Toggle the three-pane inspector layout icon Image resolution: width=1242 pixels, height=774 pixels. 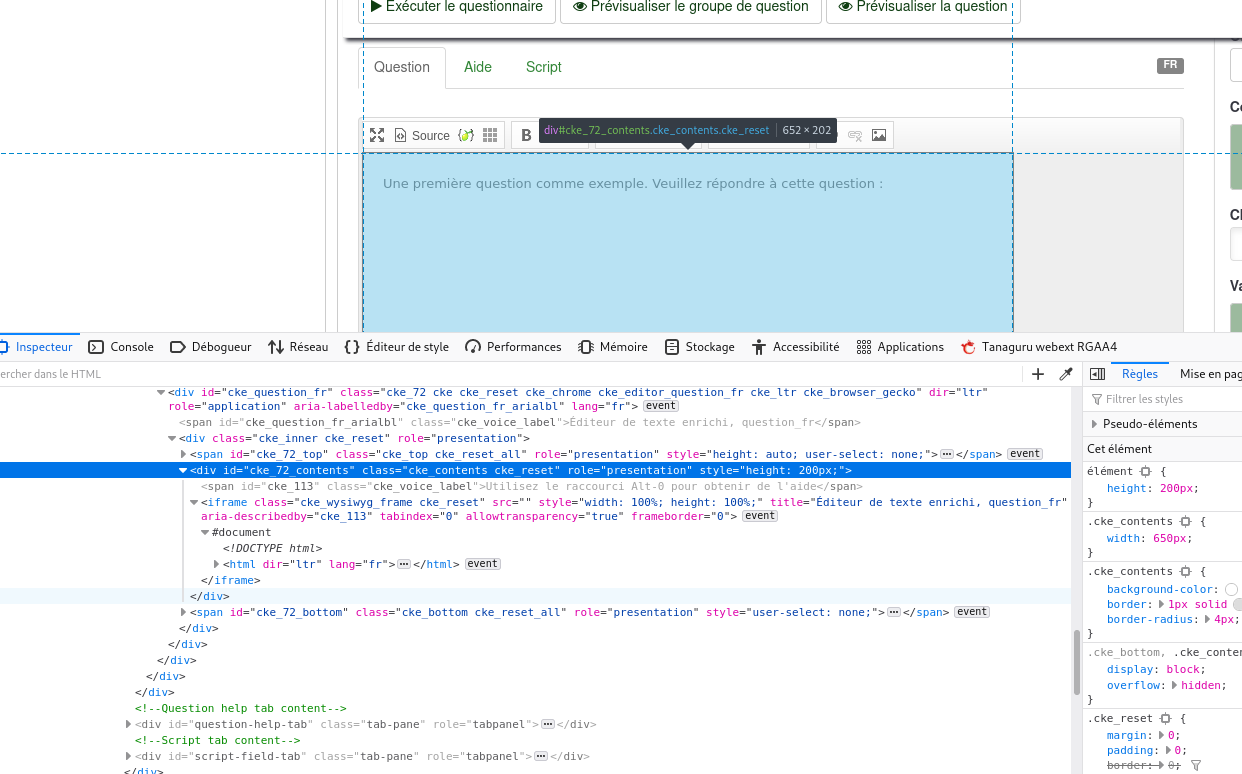1097,374
